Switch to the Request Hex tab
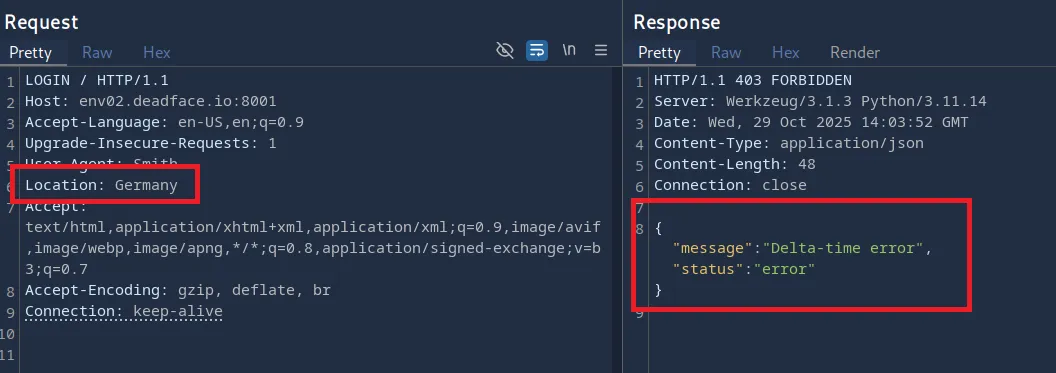This screenshot has height=373, width=1056. 157,53
